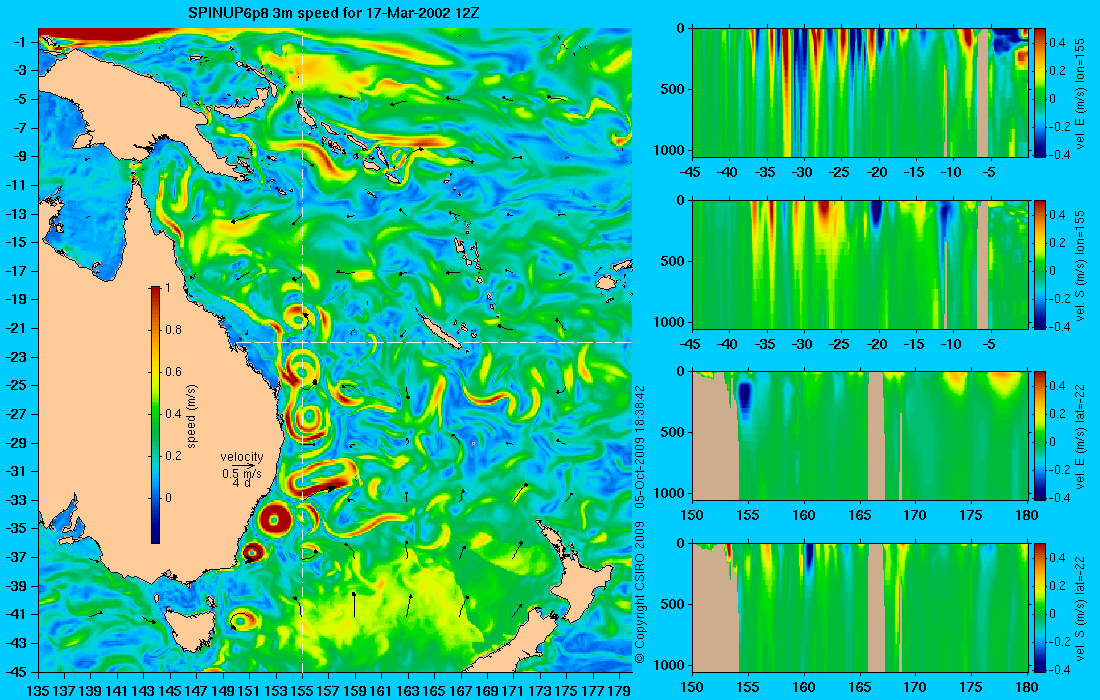
Task: Click the "4 d" text under velocity arrow
Action: coord(241,483)
